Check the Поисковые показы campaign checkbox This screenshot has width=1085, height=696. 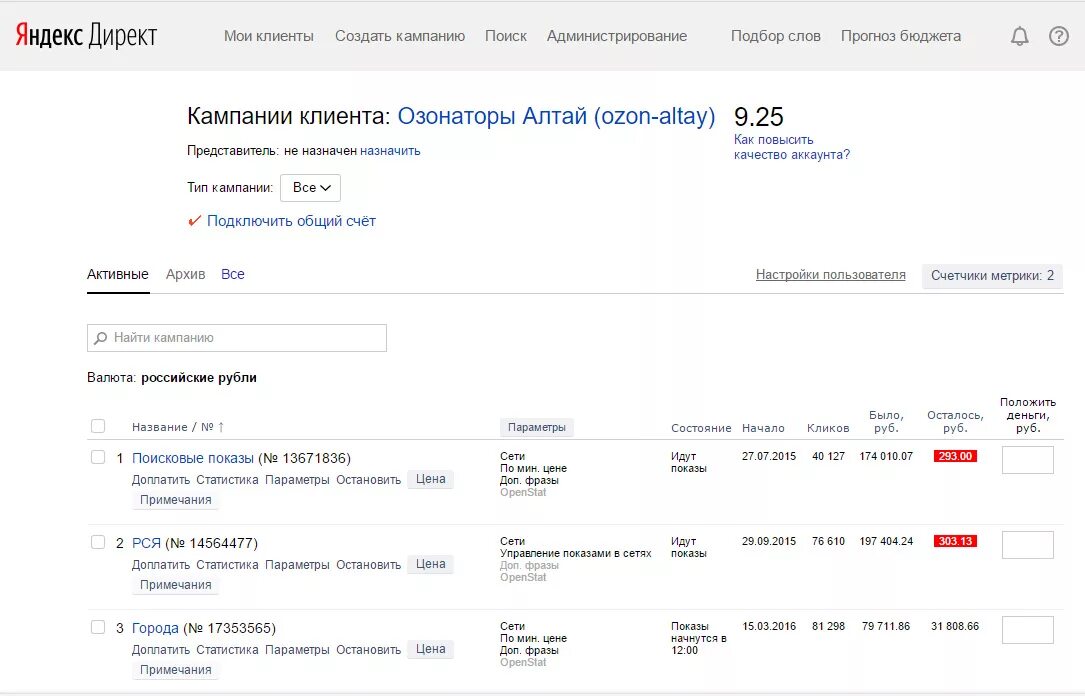(98, 457)
